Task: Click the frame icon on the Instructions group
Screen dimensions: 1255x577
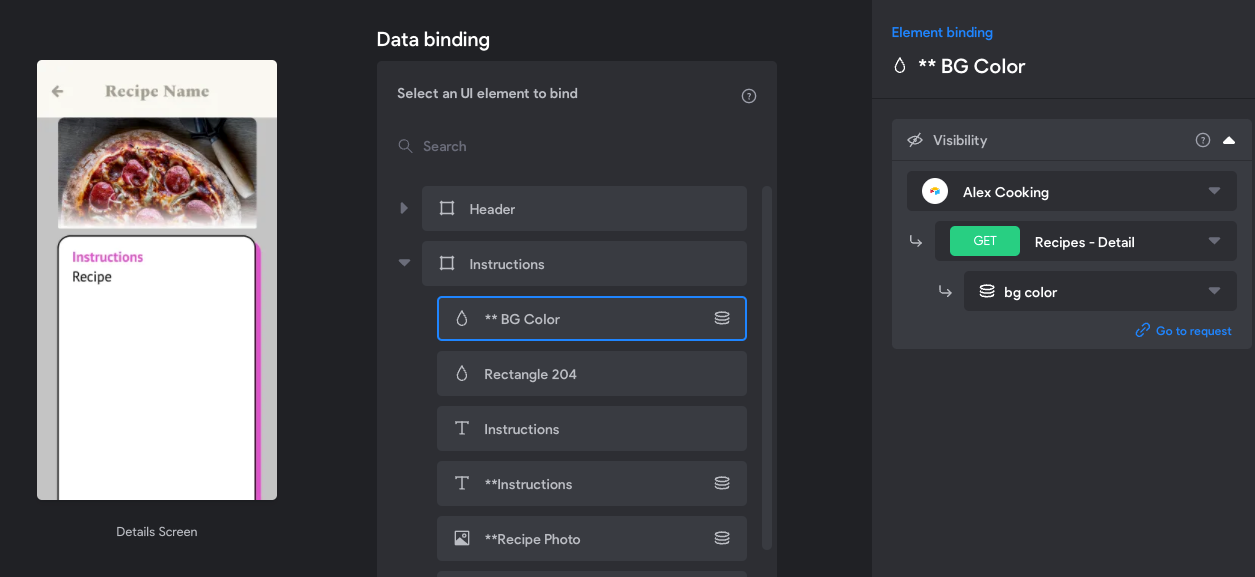Action: click(x=447, y=264)
